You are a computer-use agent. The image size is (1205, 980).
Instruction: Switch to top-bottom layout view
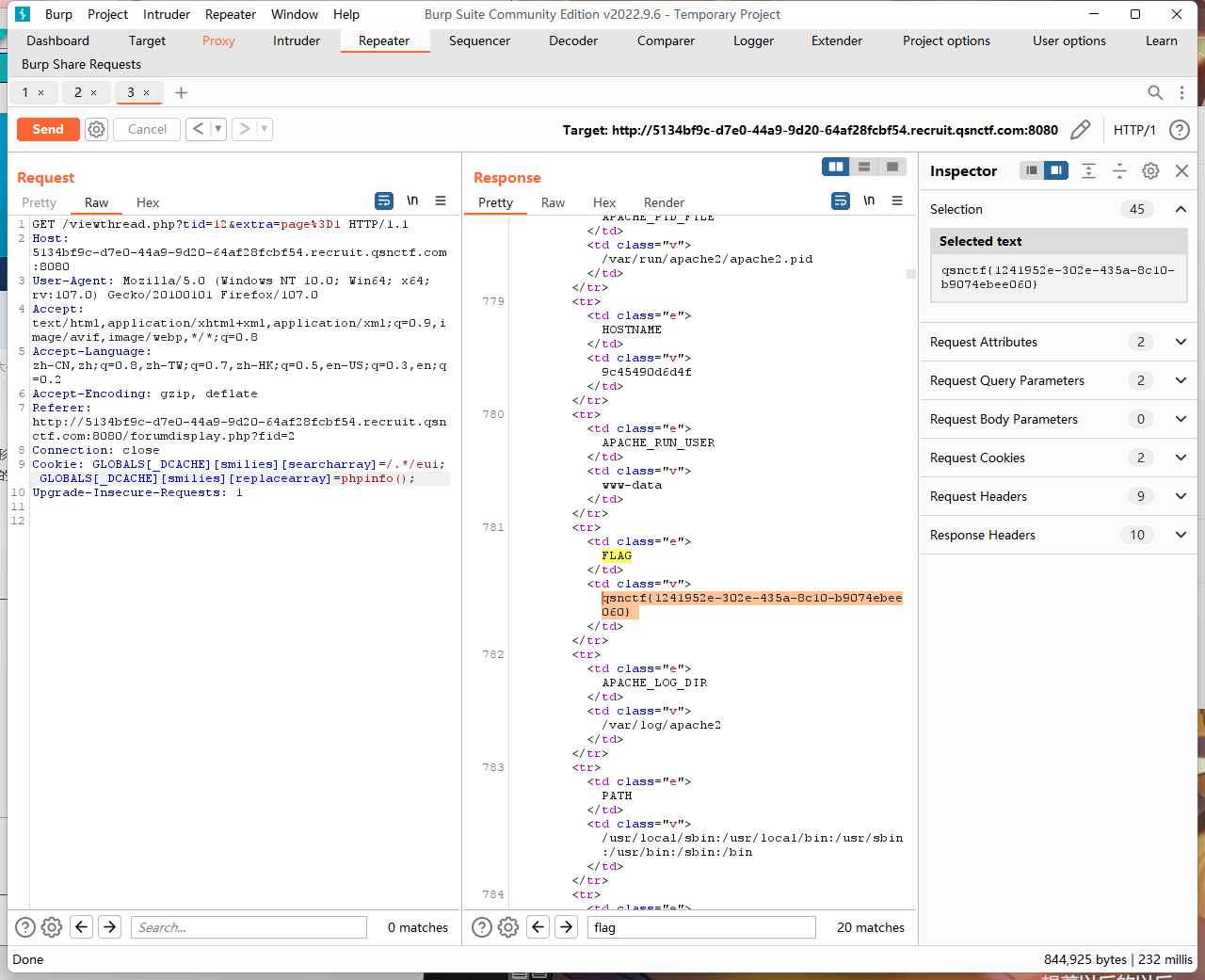864,167
